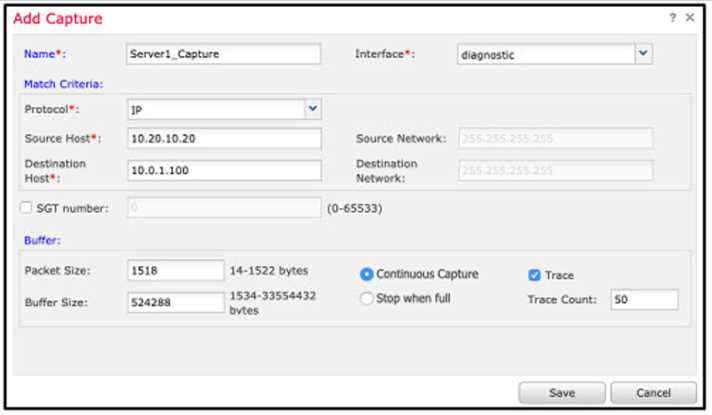Viewport: 712px width, 415px height.
Task: Focus the Destination Host input field
Action: 224,170
